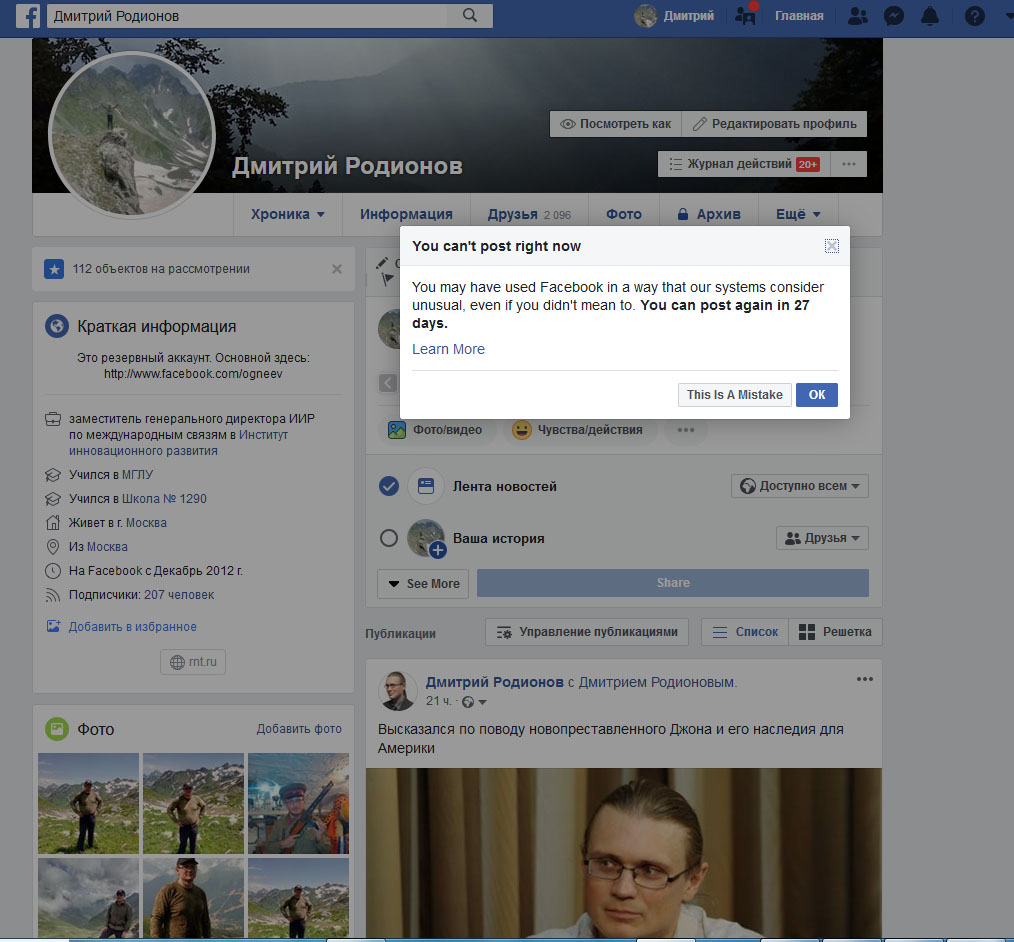Toggle the Лента новостей checkmark
1014x942 pixels.
(389, 486)
